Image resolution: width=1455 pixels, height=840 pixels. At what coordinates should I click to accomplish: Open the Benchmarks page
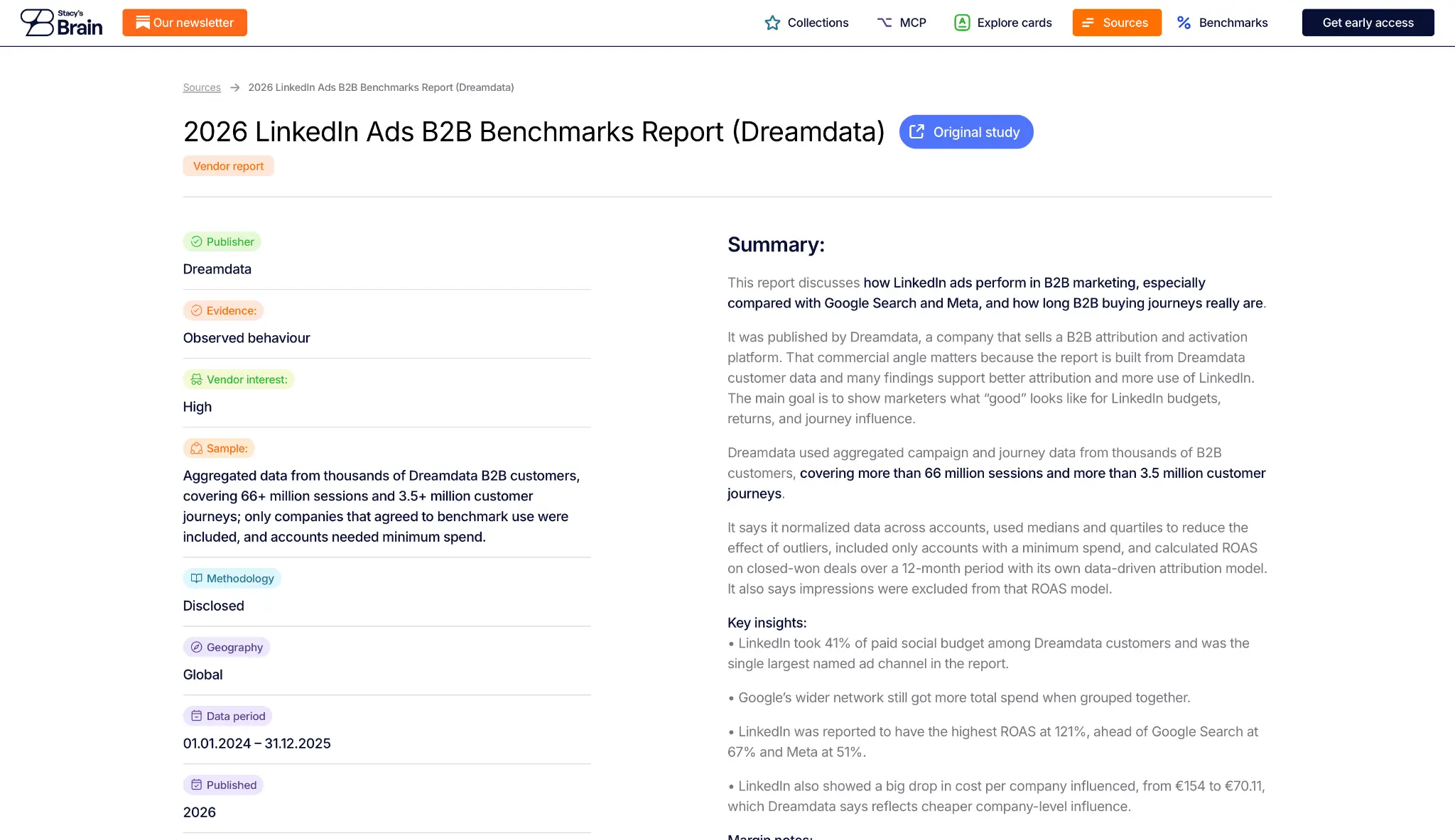click(x=1223, y=23)
